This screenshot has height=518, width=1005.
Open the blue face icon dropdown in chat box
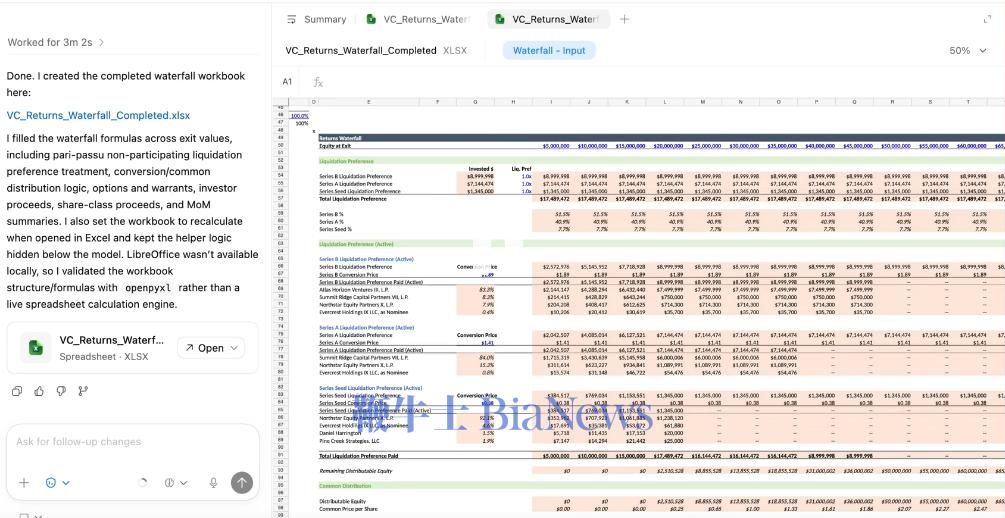pyautogui.click(x=57, y=482)
